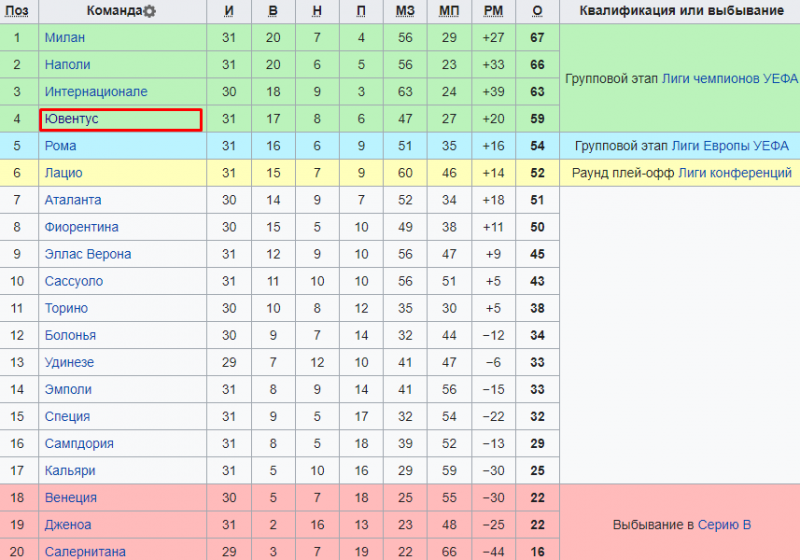Image resolution: width=800 pixels, height=560 pixels.
Task: Follow the Лиги Европы УЕФА link
Action: [x=730, y=146]
